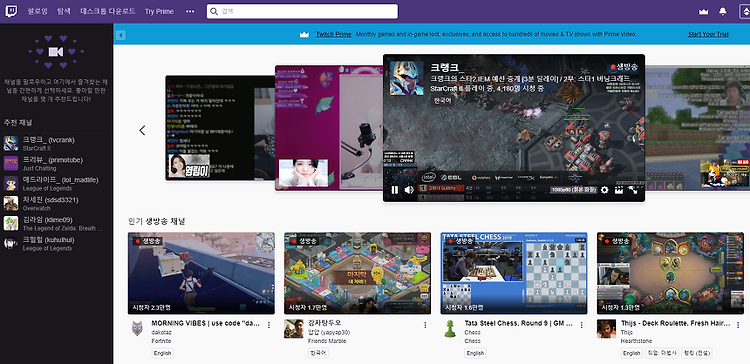Open 프리뷰_ (primotube) recommended channel
The width and height of the screenshot is (750, 364).
coord(56,163)
